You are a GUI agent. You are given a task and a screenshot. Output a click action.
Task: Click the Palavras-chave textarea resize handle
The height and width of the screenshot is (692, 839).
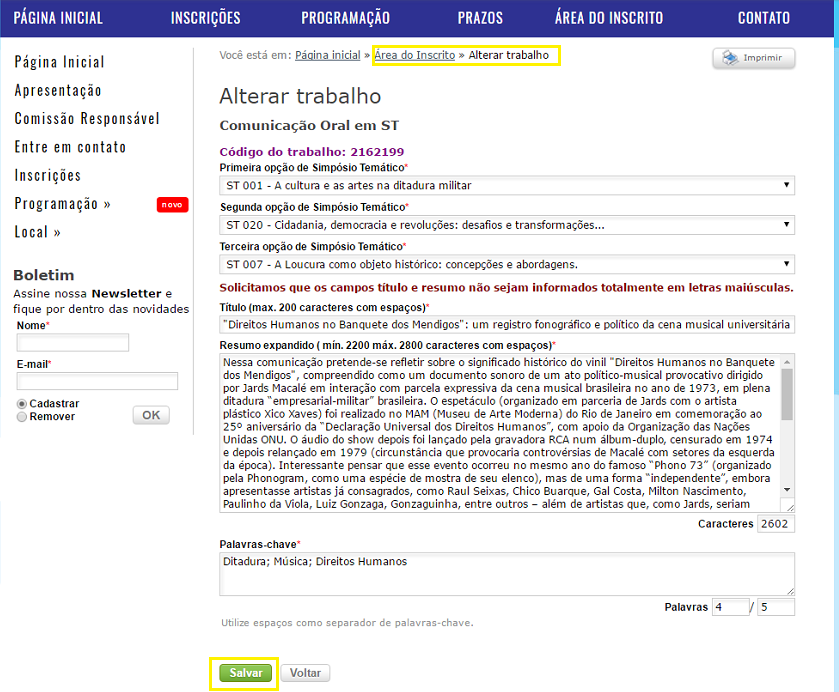point(790,591)
